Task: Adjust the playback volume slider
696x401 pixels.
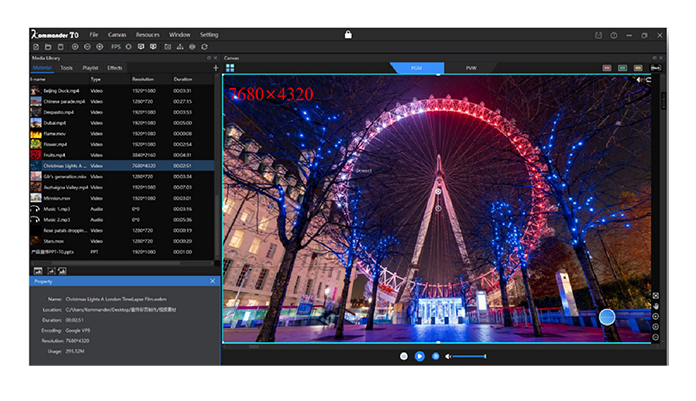Action: [470, 356]
